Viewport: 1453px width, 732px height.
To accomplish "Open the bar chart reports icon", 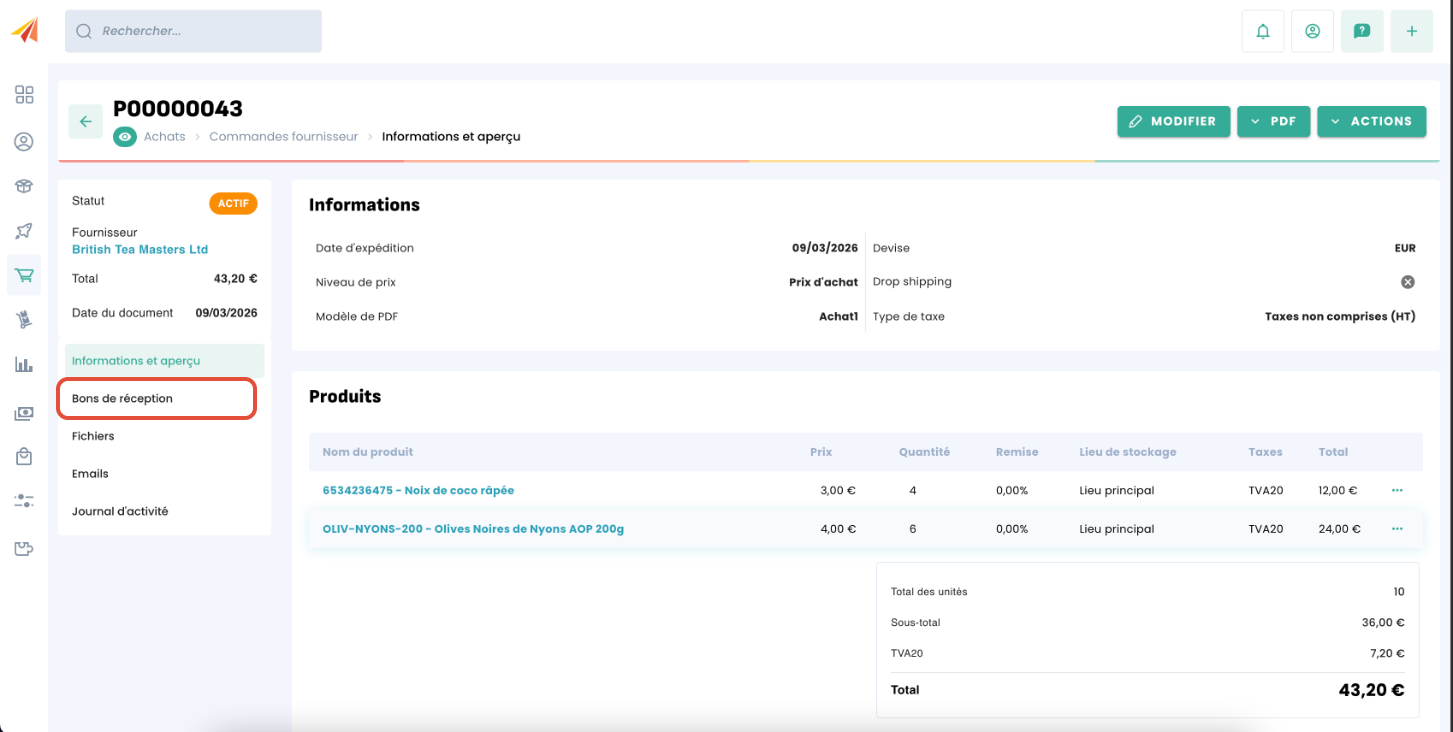I will [x=24, y=365].
